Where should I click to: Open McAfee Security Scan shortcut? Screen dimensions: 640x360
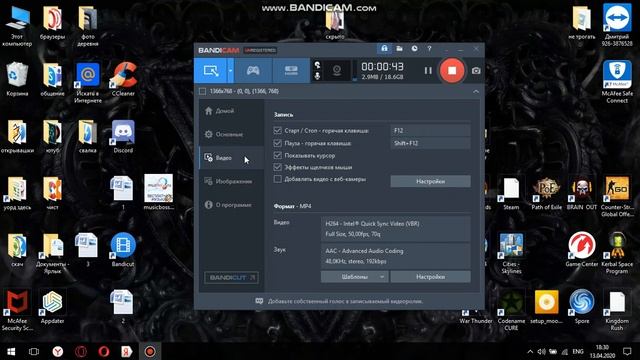click(17, 310)
